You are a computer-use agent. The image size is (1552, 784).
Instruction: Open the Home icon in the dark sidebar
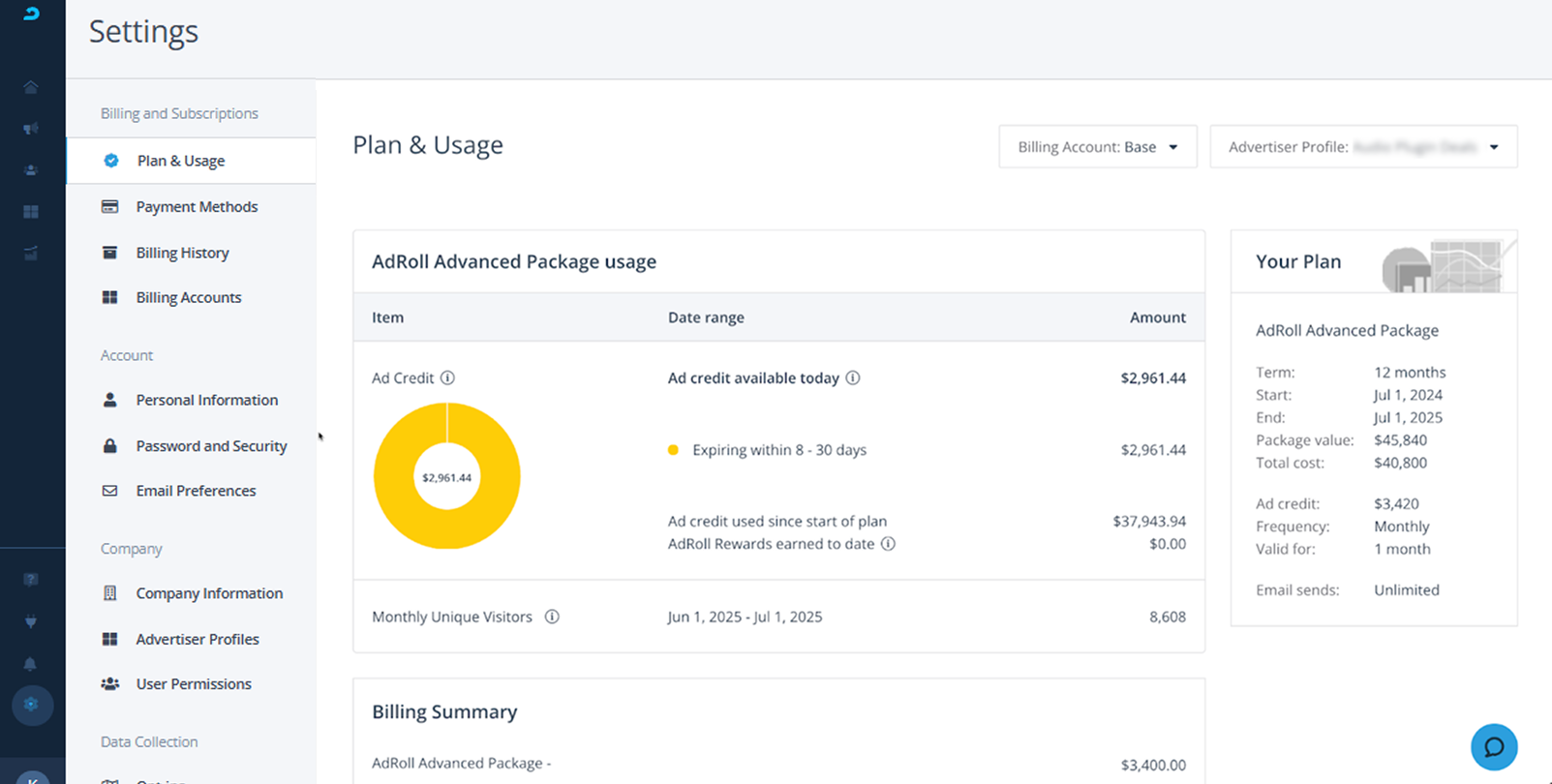(x=31, y=87)
